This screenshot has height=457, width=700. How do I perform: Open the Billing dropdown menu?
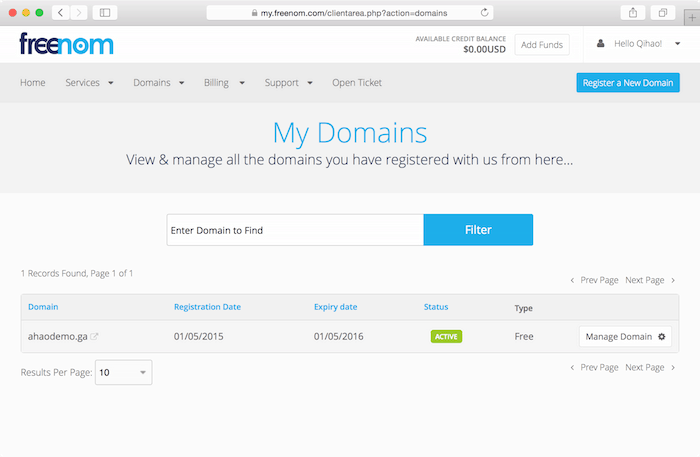coord(225,83)
